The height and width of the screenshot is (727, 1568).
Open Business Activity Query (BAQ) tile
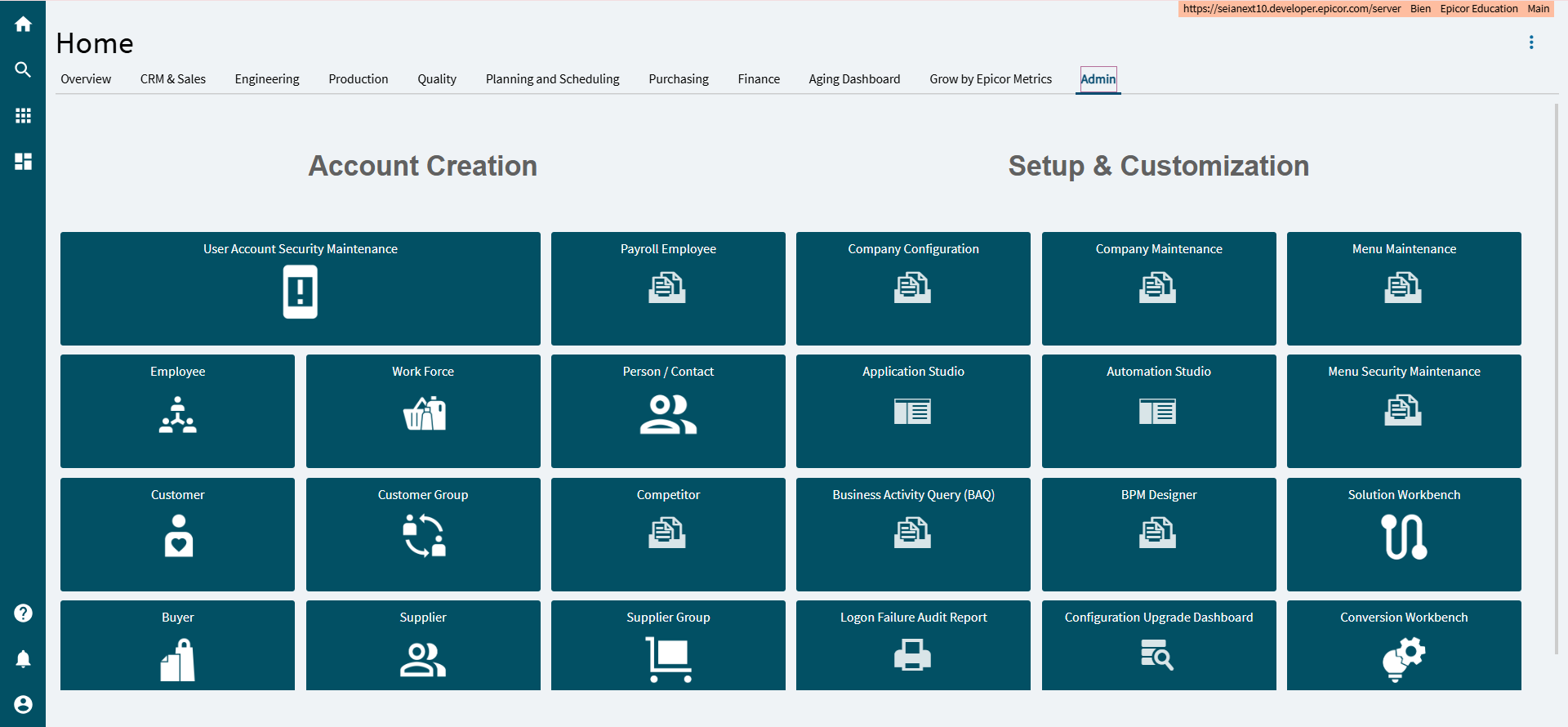913,534
